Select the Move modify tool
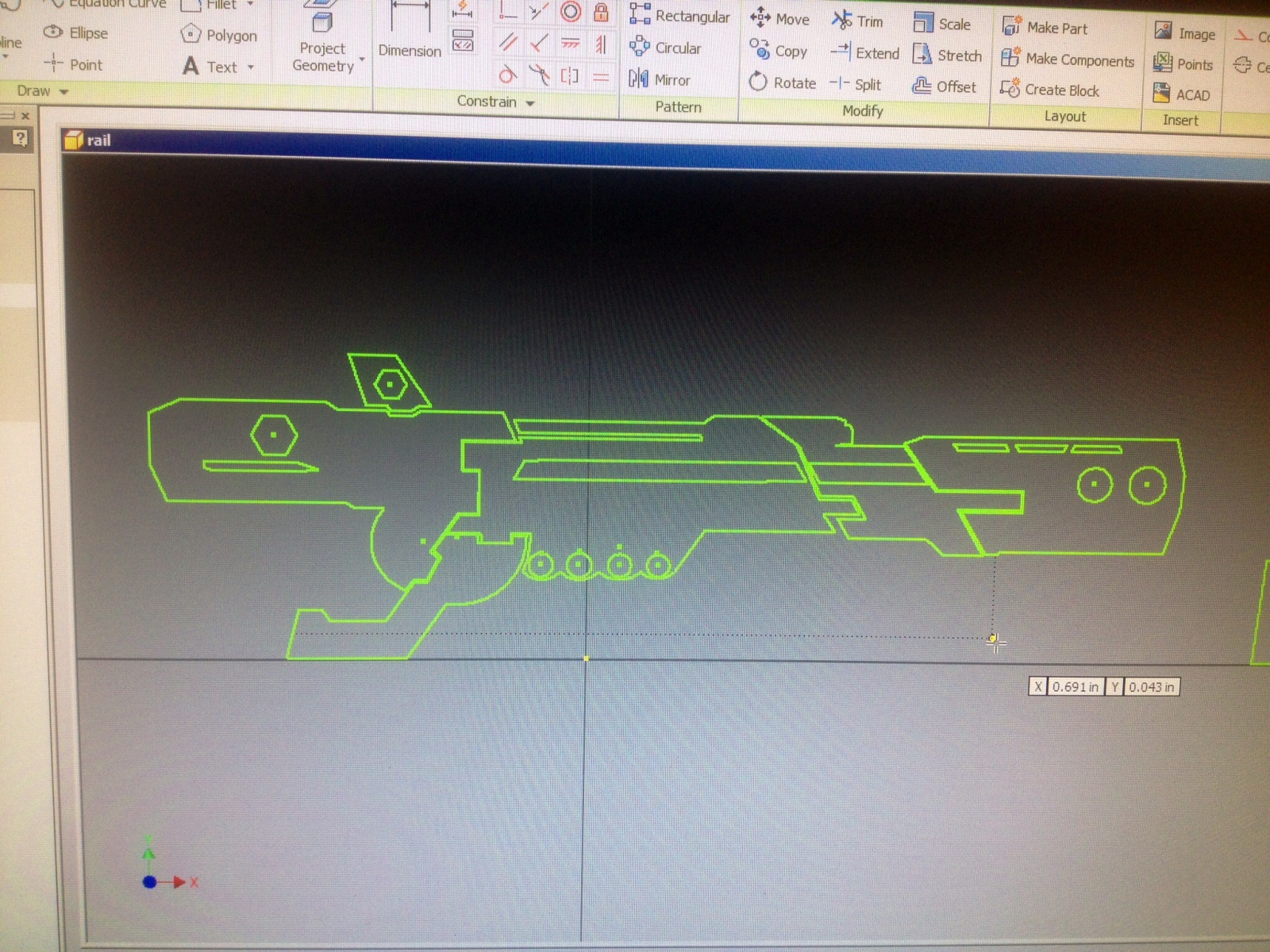 [x=779, y=18]
